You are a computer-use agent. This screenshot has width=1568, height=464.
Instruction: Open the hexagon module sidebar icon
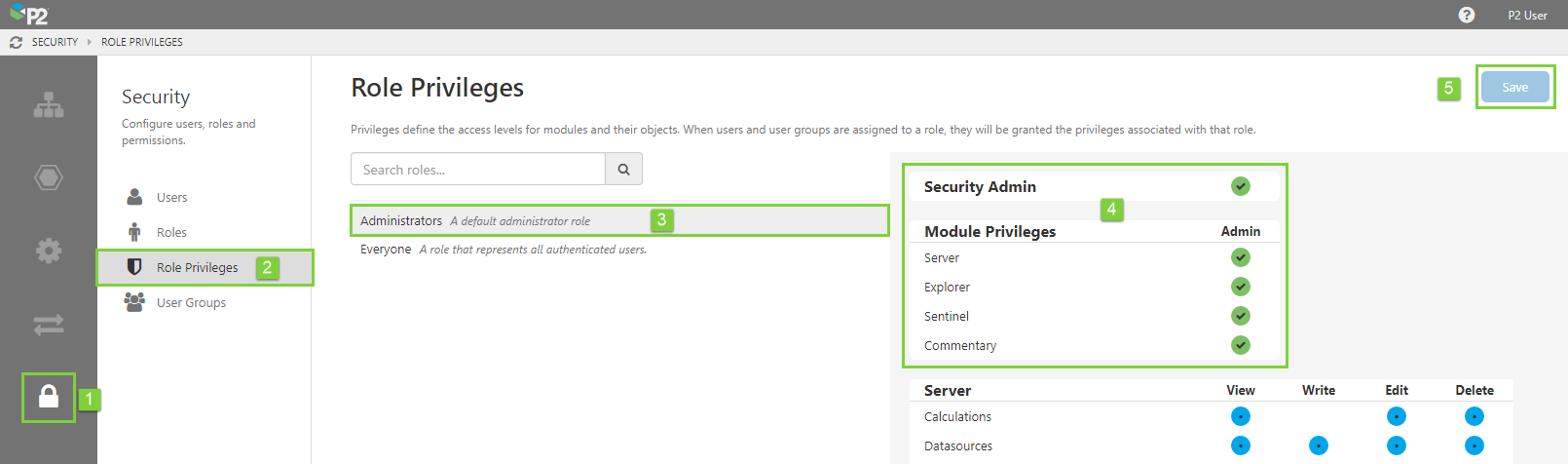(x=49, y=177)
